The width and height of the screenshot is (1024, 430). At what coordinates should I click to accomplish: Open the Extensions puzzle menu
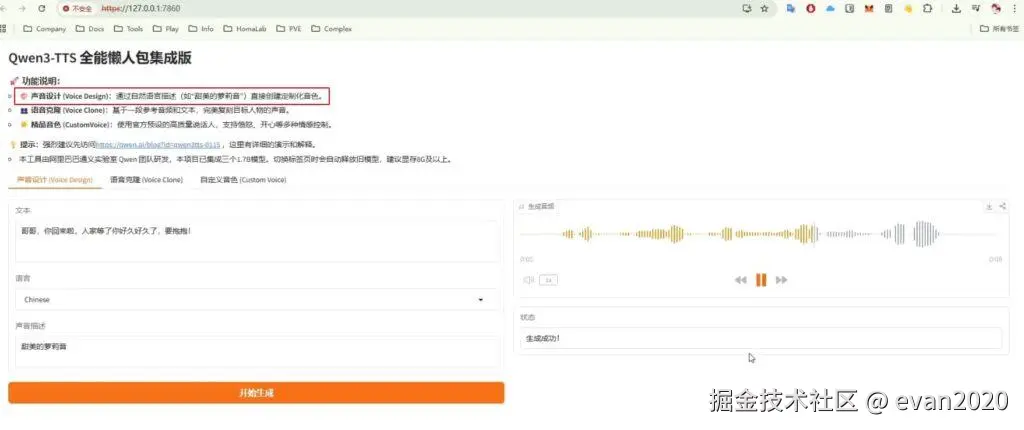[x=927, y=8]
